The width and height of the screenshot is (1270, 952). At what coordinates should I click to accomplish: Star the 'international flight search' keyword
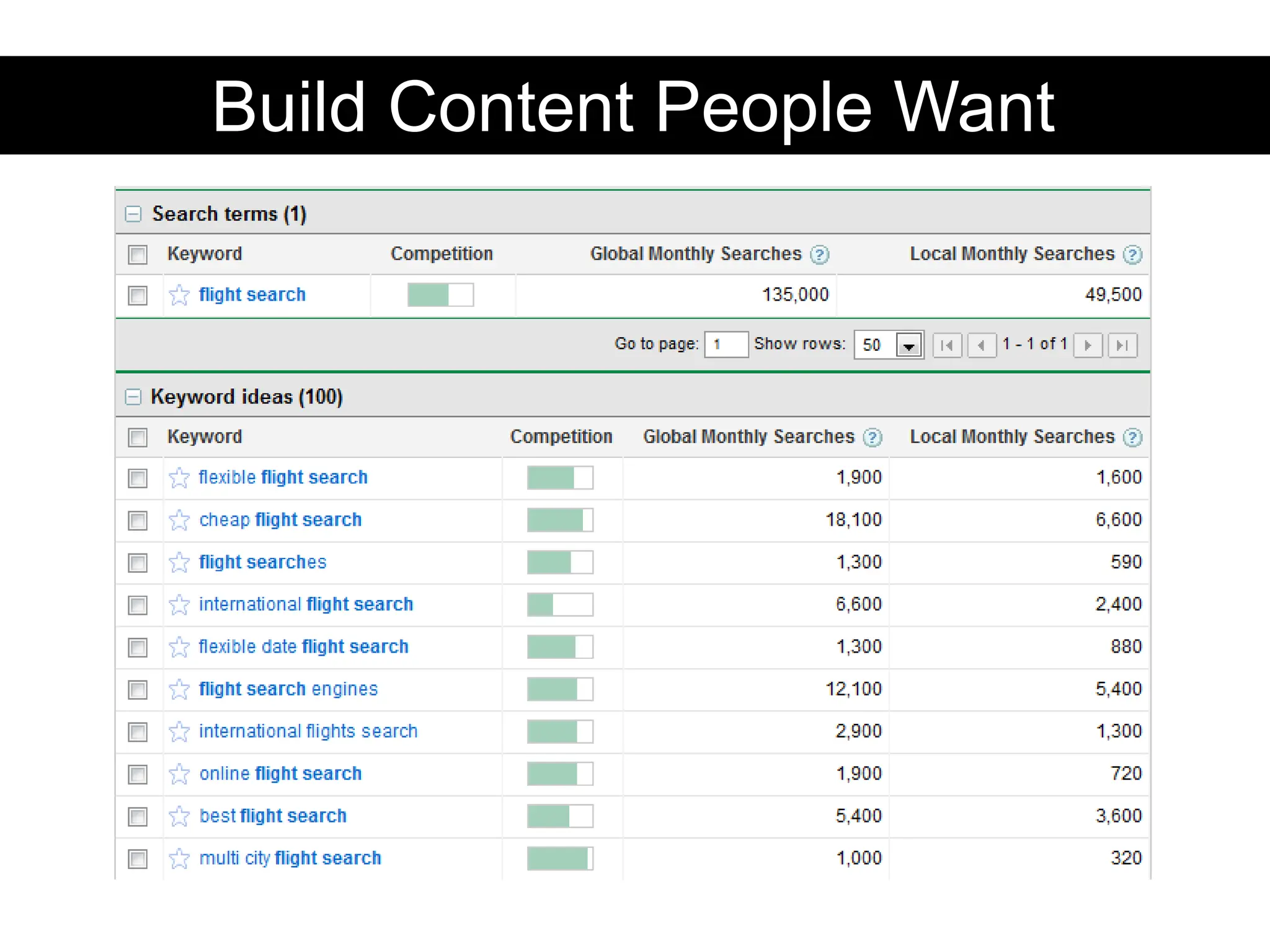point(179,604)
